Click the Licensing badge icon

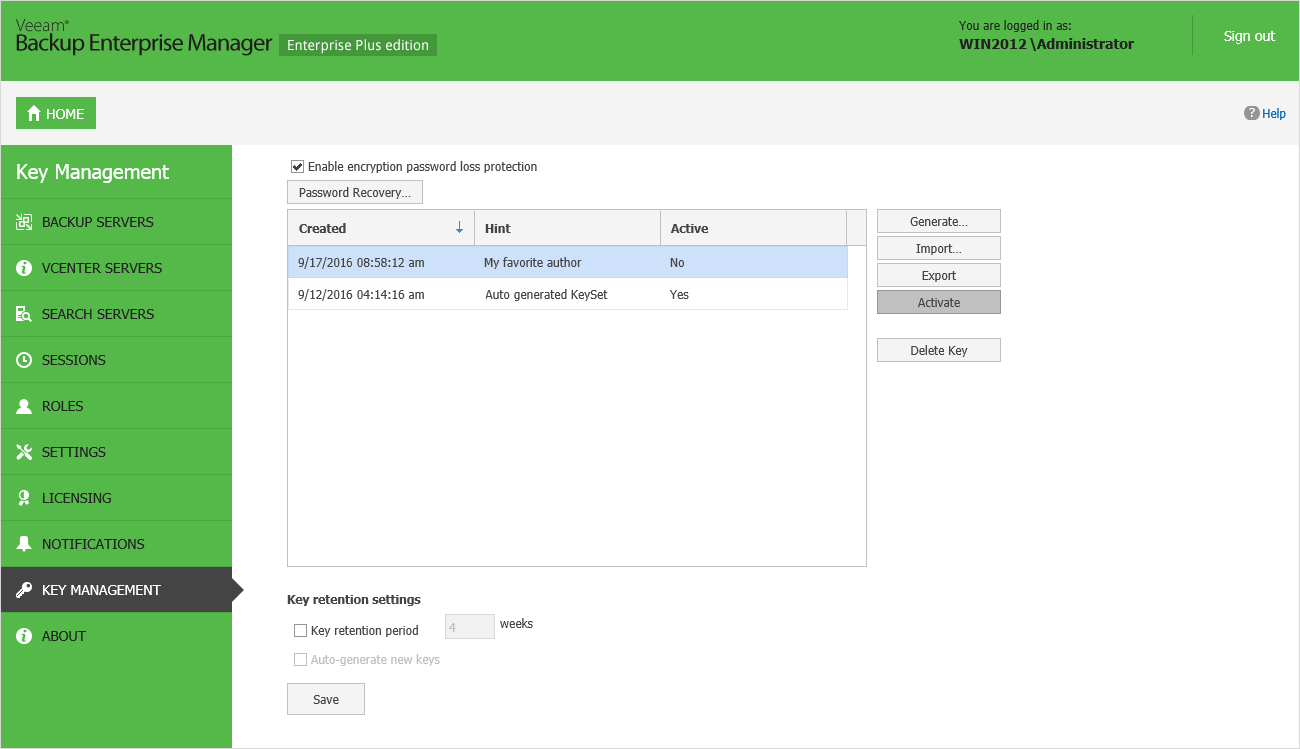[24, 498]
